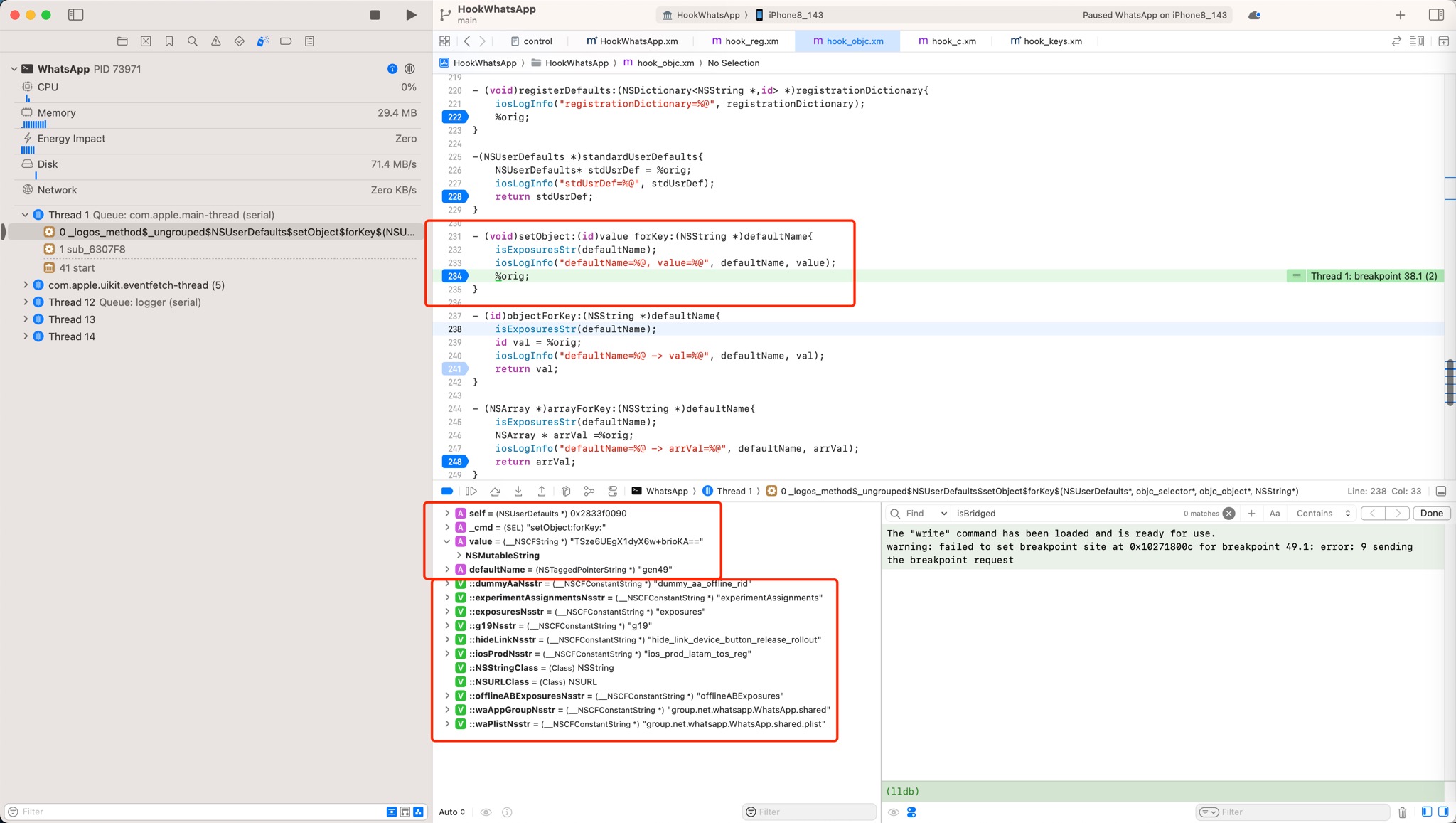Click the Step Over button

495,492
